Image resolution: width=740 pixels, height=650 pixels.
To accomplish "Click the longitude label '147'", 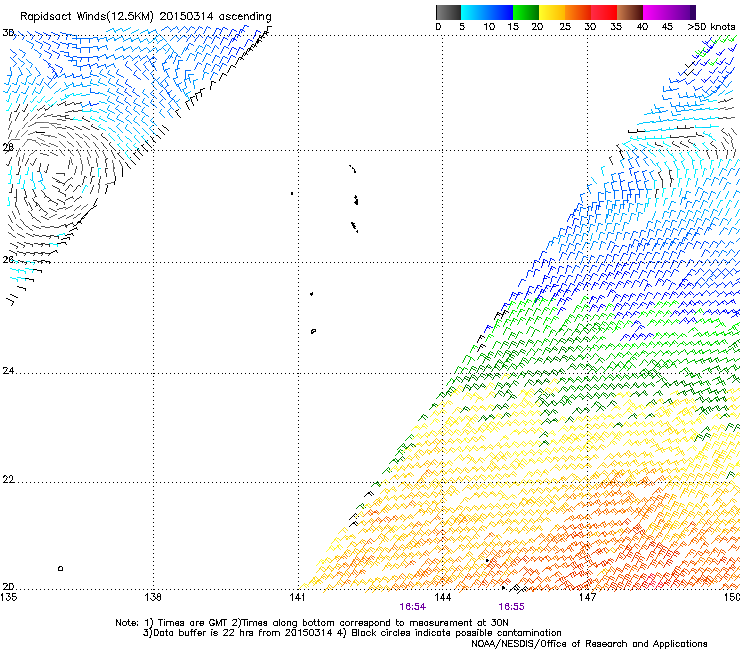I will point(588,597).
